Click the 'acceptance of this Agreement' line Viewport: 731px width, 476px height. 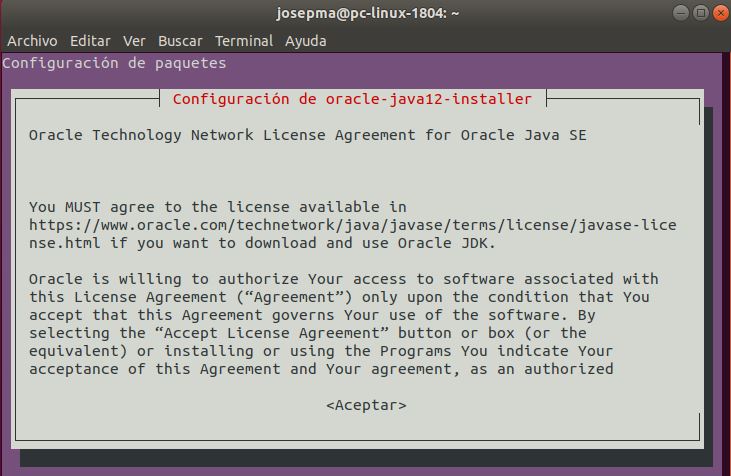321,369
